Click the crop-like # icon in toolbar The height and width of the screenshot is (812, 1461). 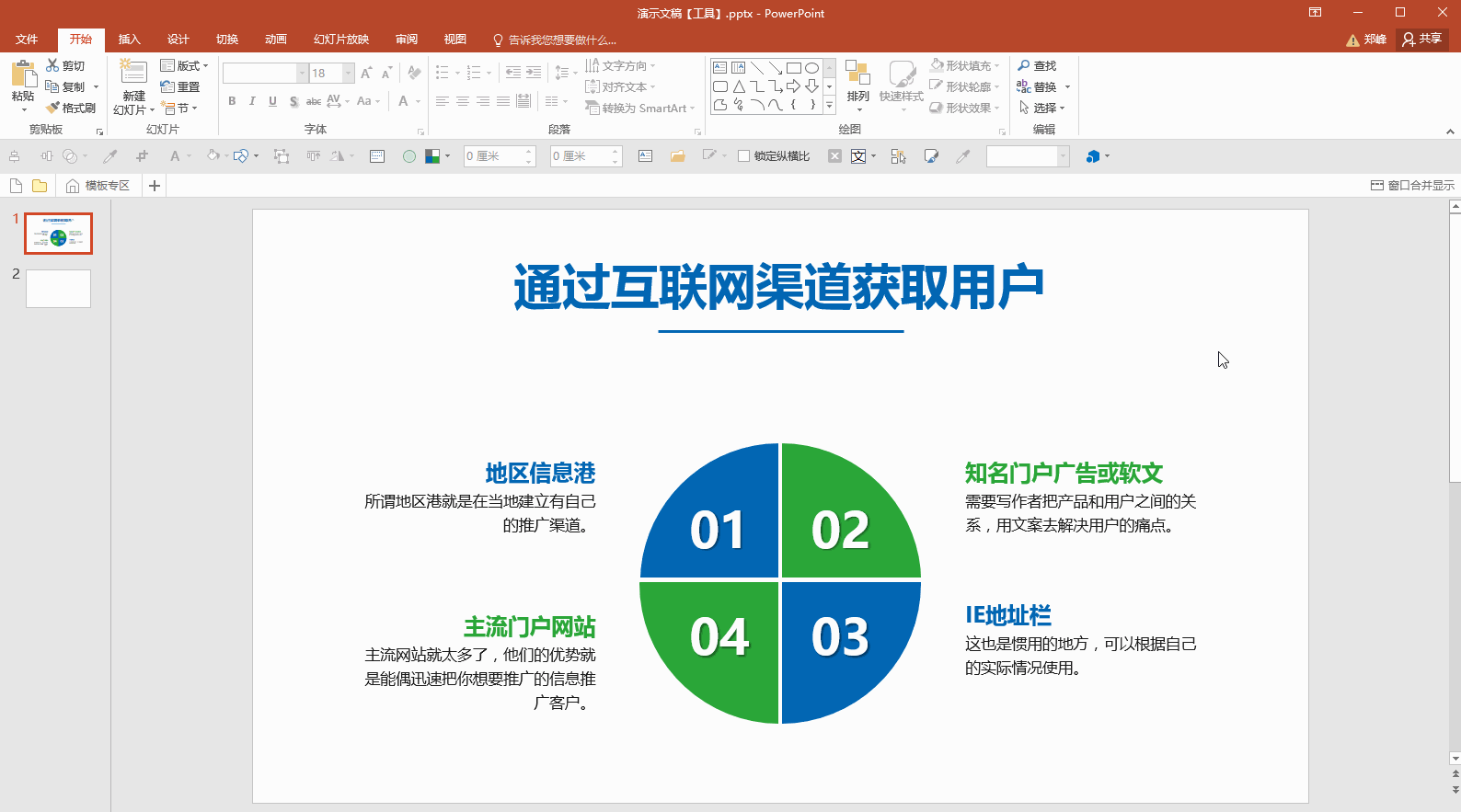pos(142,156)
